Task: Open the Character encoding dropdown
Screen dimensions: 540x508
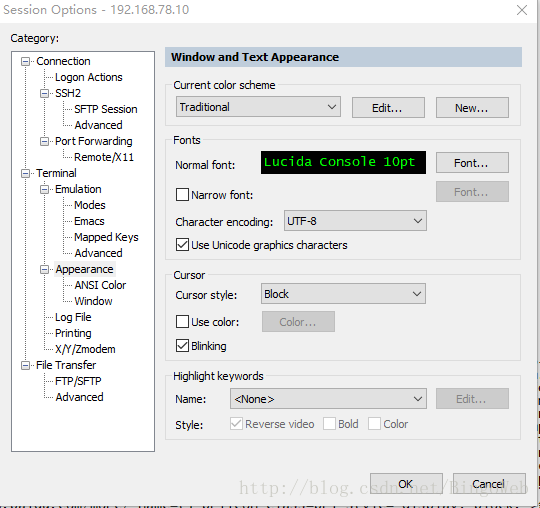Action: tap(355, 221)
